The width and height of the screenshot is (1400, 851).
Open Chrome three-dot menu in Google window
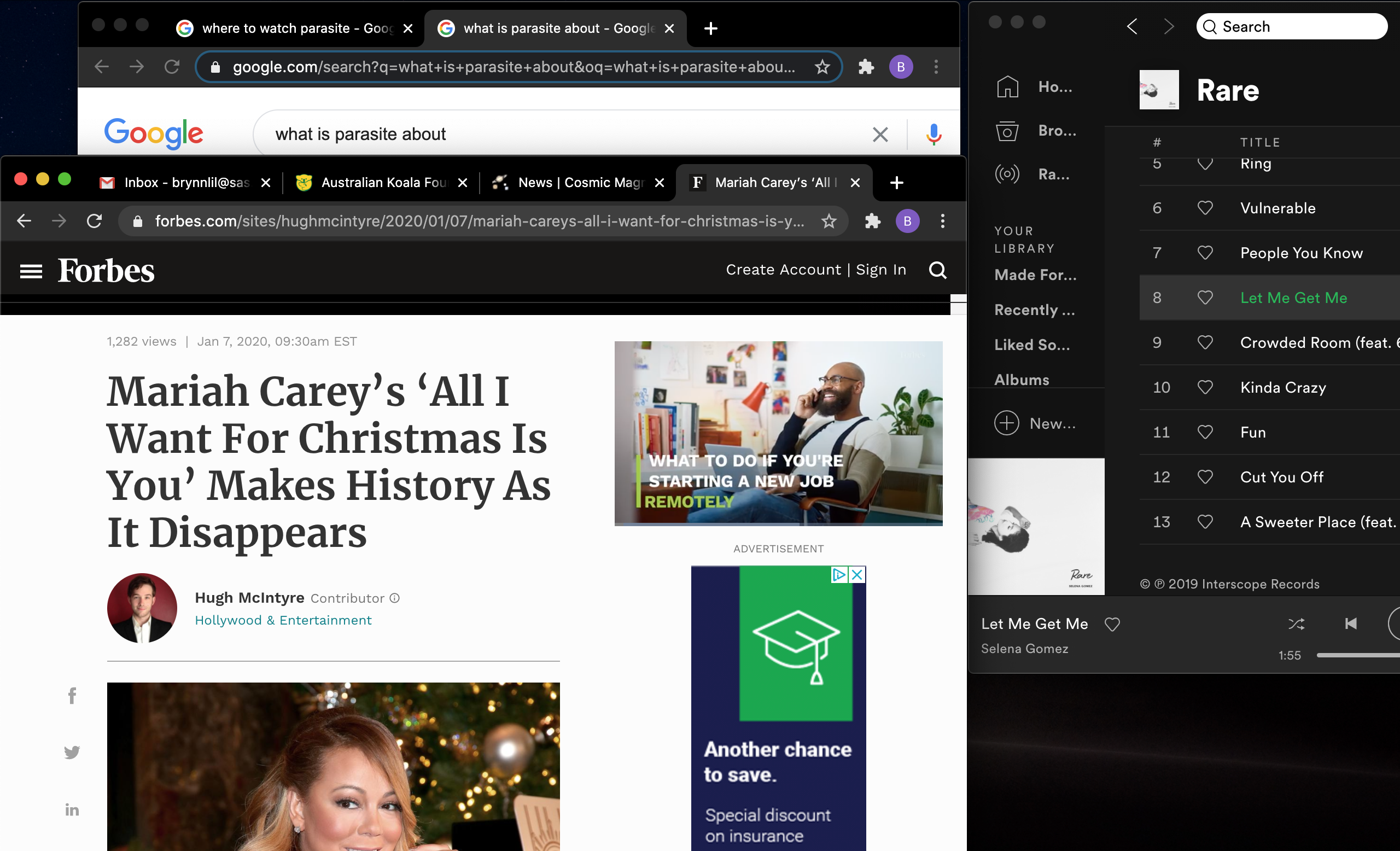(x=936, y=67)
